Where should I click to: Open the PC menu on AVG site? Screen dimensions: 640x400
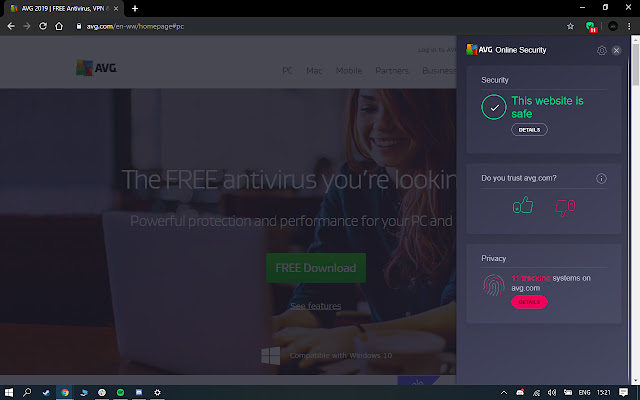click(x=287, y=71)
